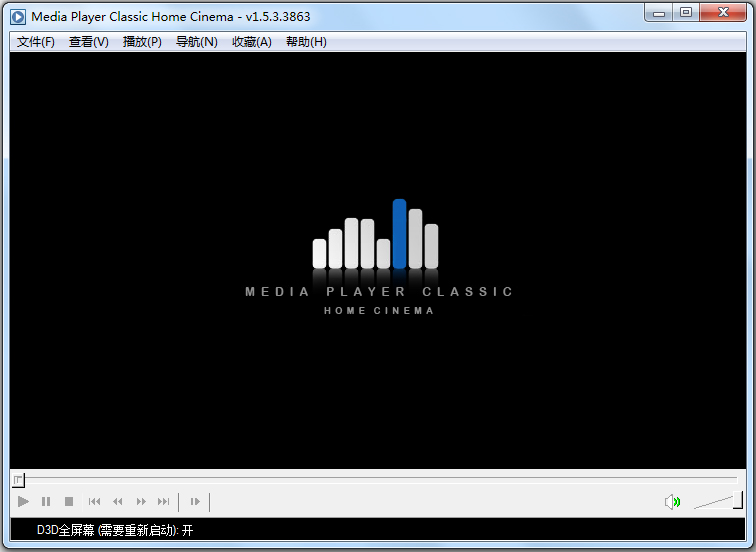Image resolution: width=756 pixels, height=552 pixels.
Task: Open the 收藏(A) favorites menu
Action: coord(251,42)
